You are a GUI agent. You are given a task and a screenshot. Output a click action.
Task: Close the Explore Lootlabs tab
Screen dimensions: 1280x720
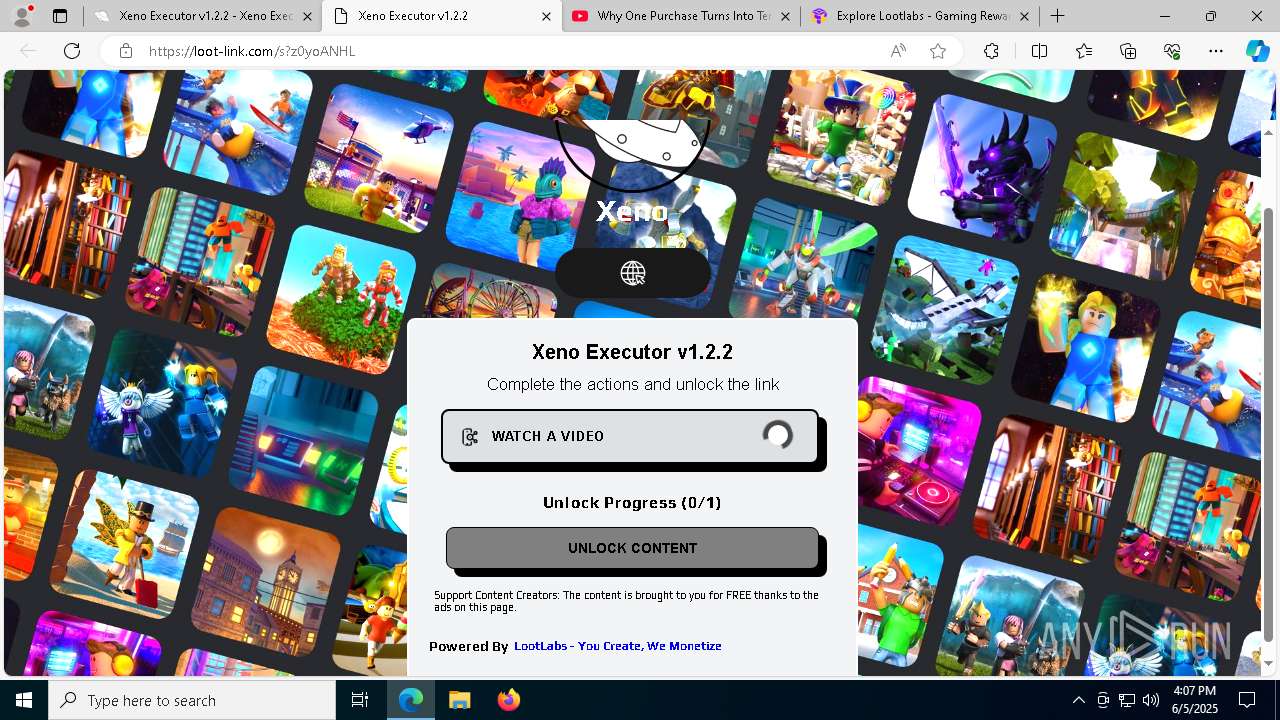coord(1024,16)
